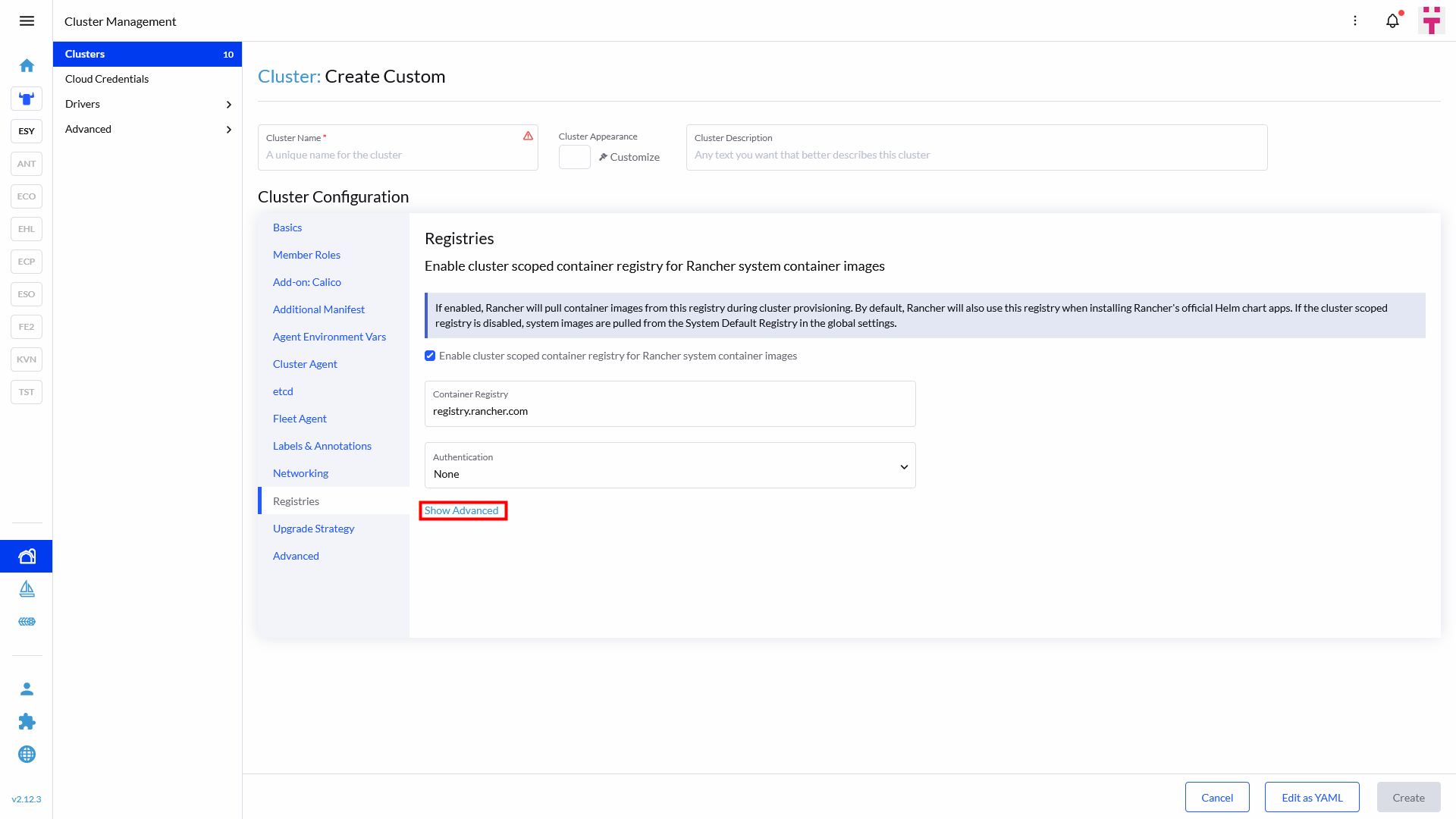
Task: Expand the Drivers menu
Action: (147, 104)
